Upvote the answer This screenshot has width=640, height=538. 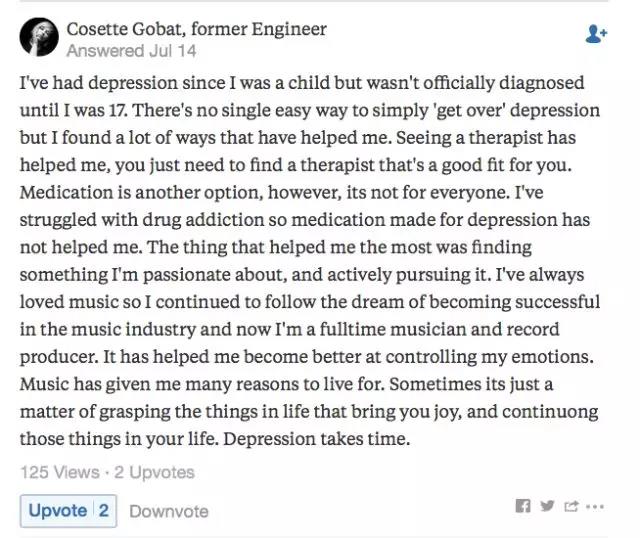58,511
